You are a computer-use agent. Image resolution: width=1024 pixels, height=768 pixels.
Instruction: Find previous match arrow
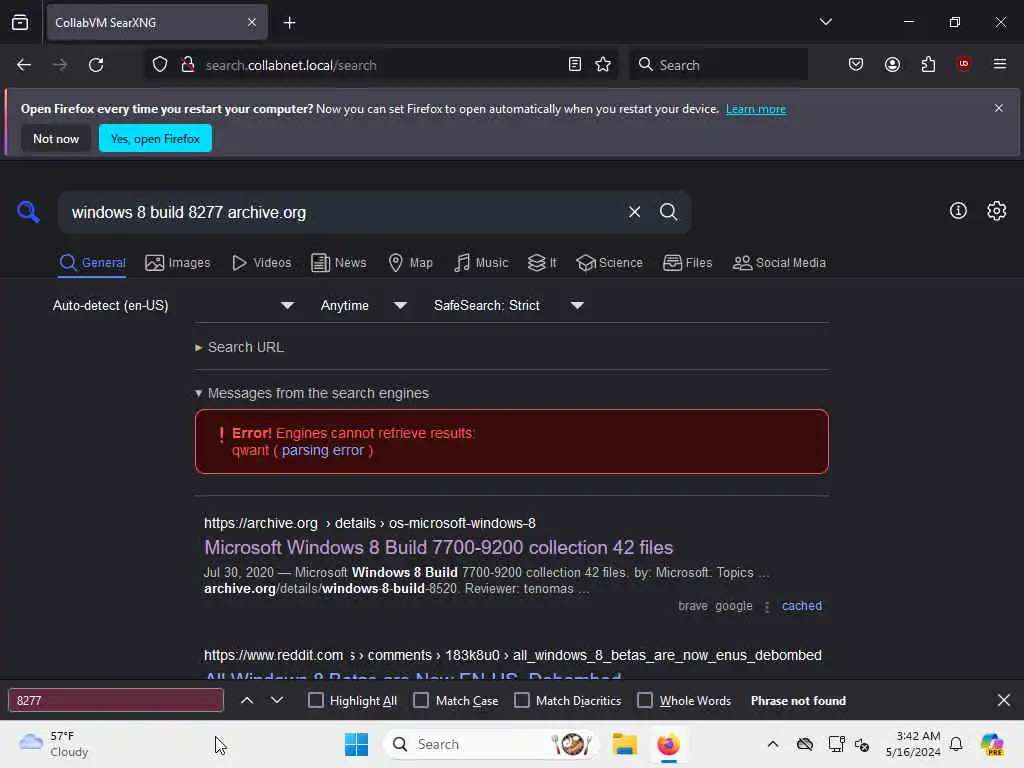point(247,700)
